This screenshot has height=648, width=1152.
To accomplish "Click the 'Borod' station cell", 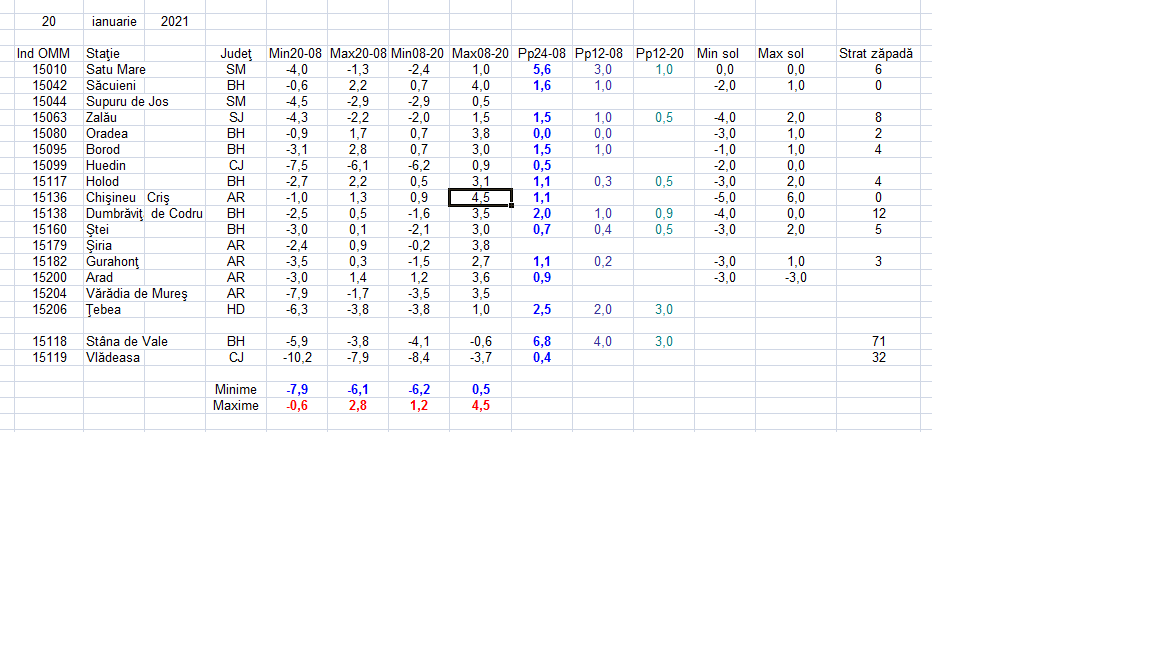I will (x=114, y=150).
